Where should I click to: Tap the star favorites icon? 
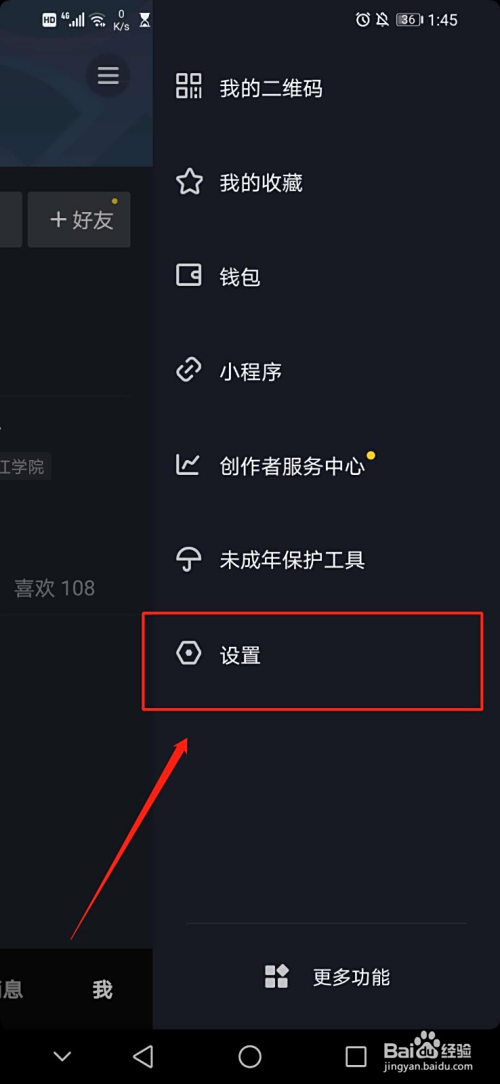(189, 181)
